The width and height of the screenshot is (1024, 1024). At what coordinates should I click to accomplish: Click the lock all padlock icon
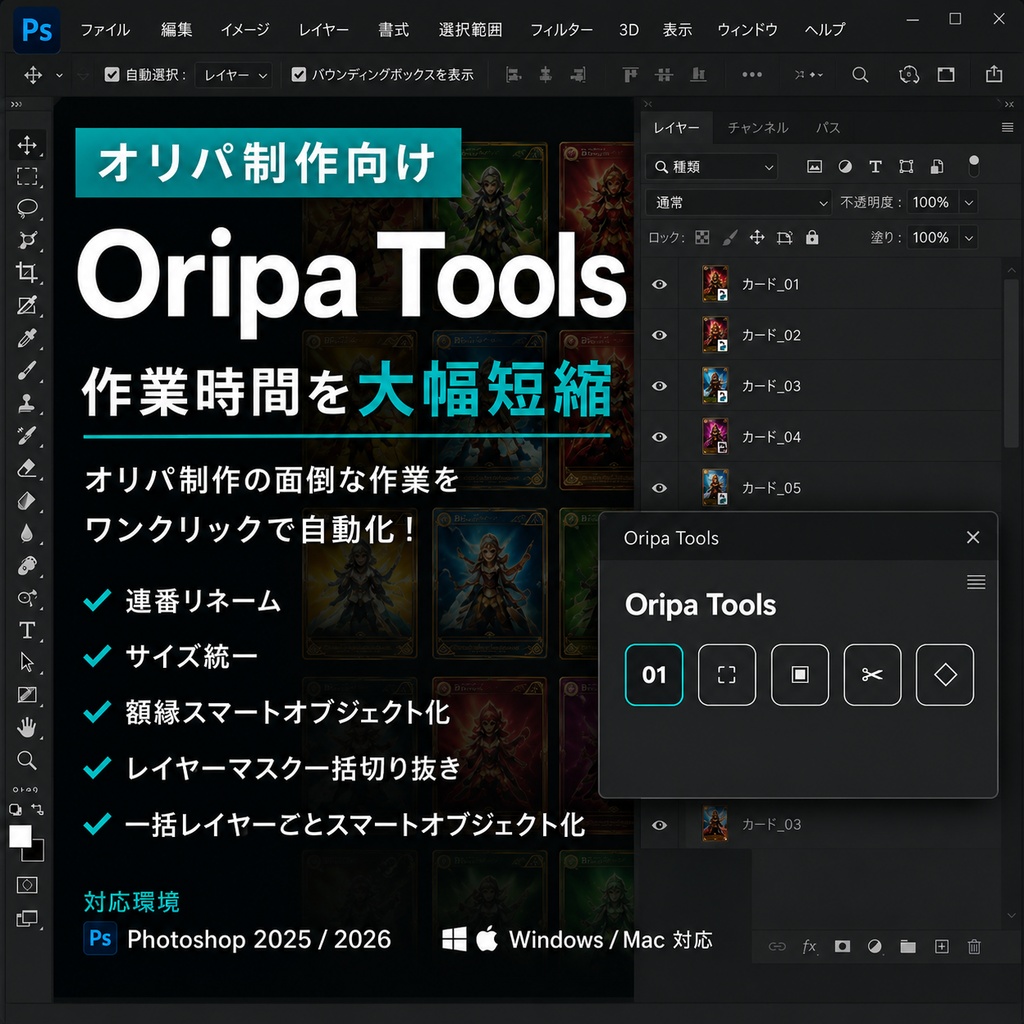click(812, 237)
